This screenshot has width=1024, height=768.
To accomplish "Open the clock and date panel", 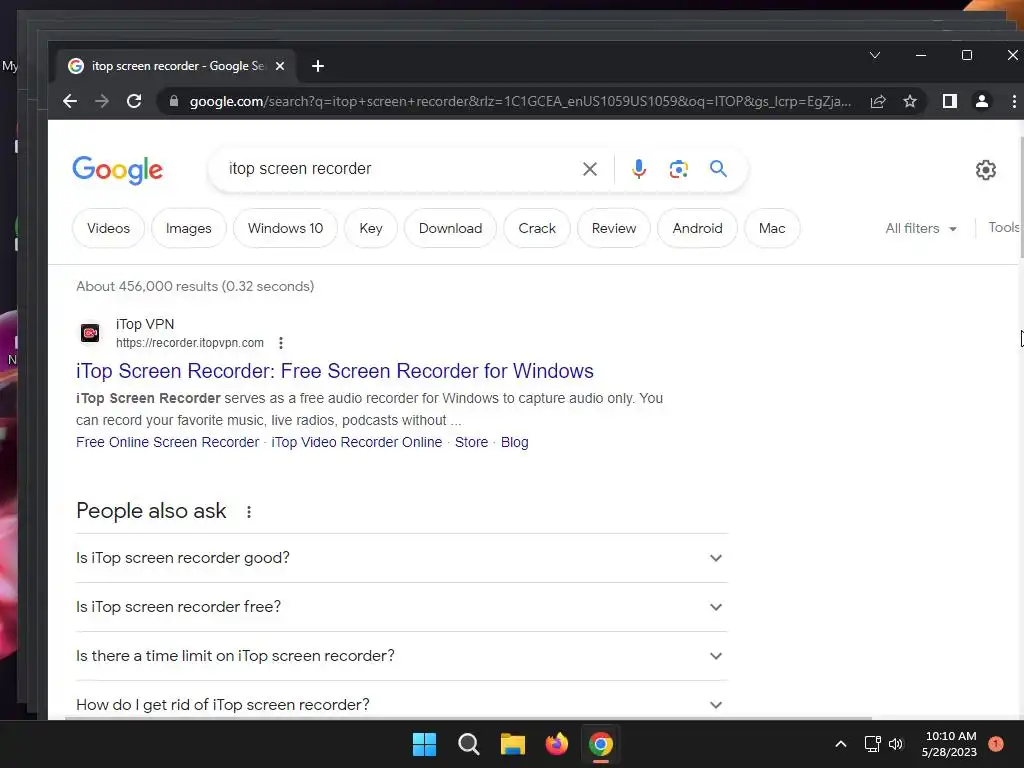I will (x=950, y=744).
